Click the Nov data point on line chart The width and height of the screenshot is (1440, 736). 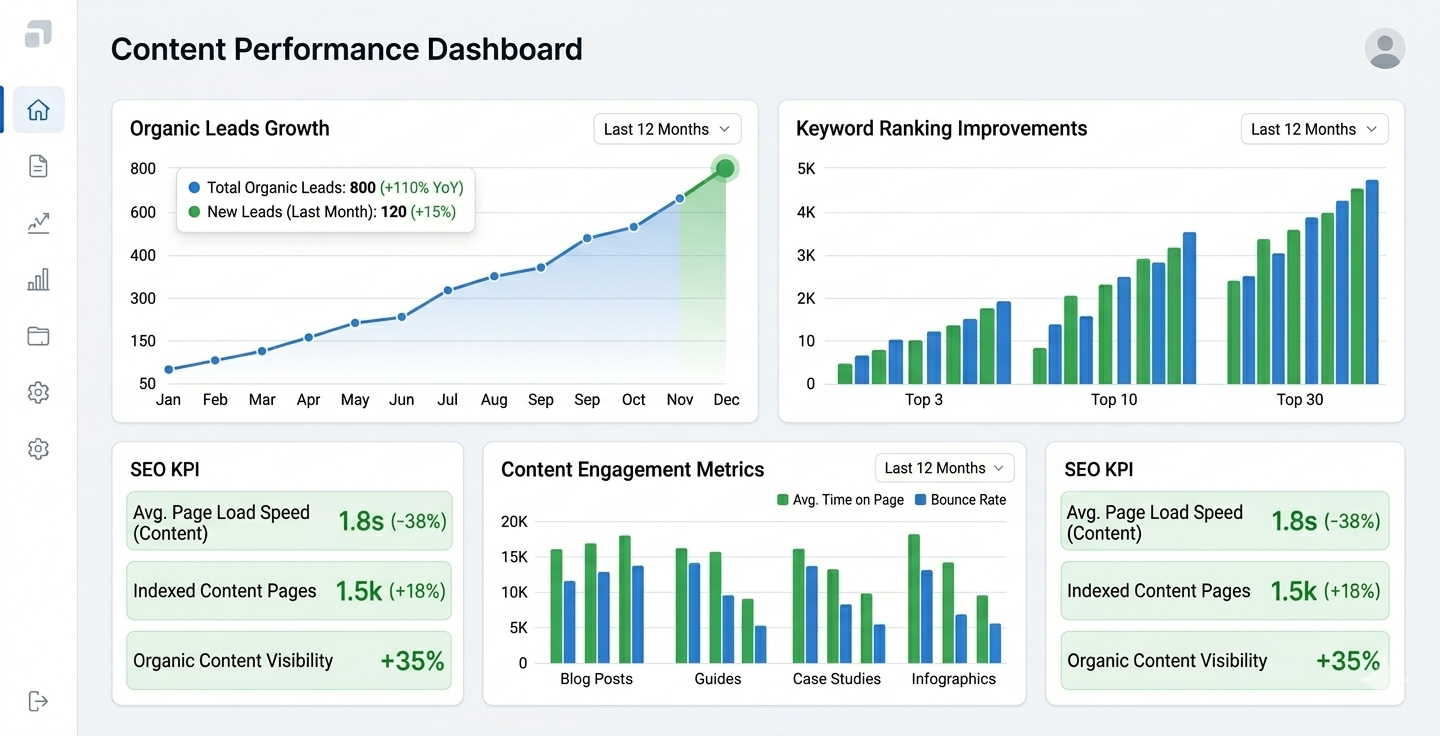click(680, 198)
